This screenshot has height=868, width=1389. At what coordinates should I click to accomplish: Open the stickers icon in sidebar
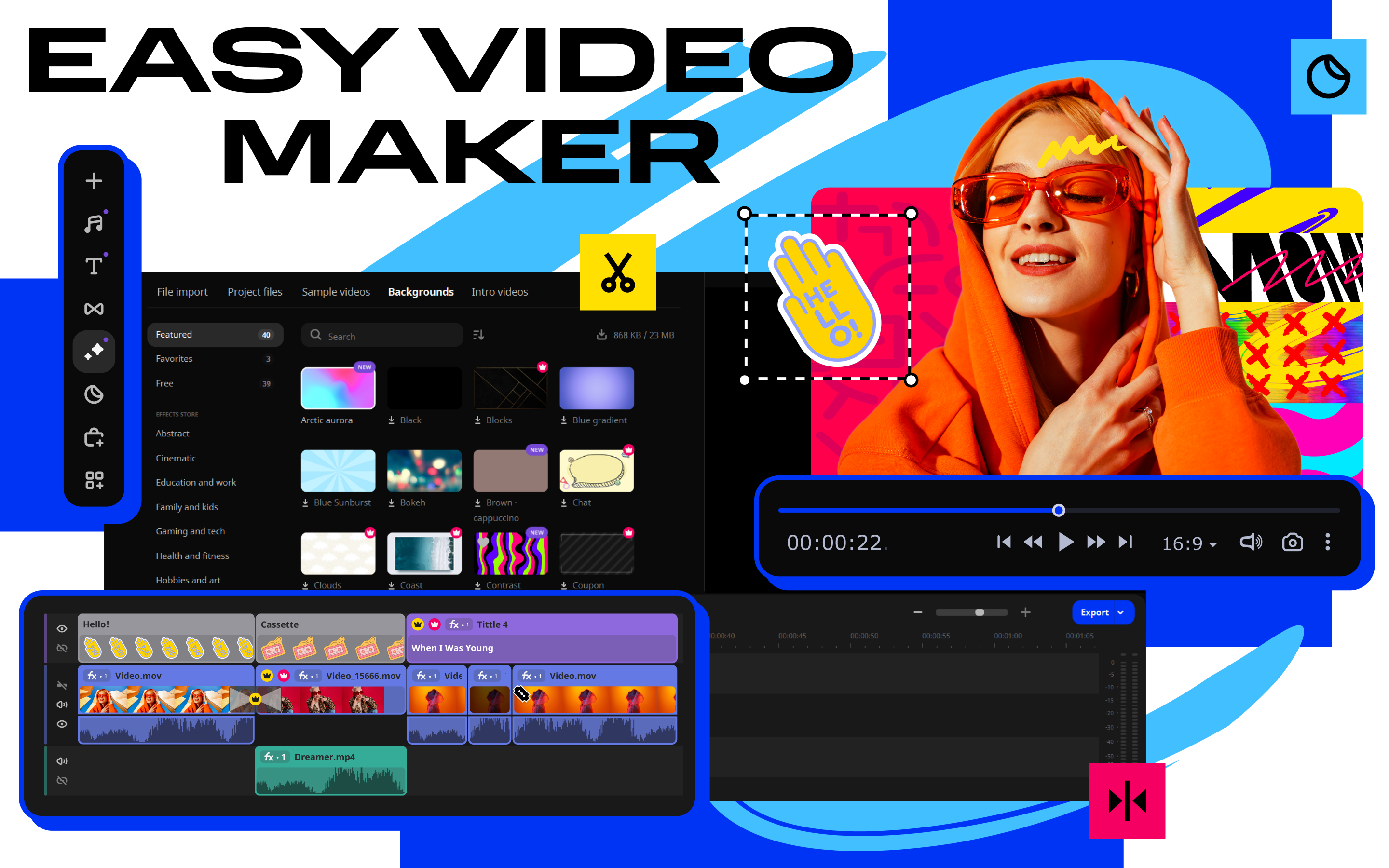(x=94, y=394)
